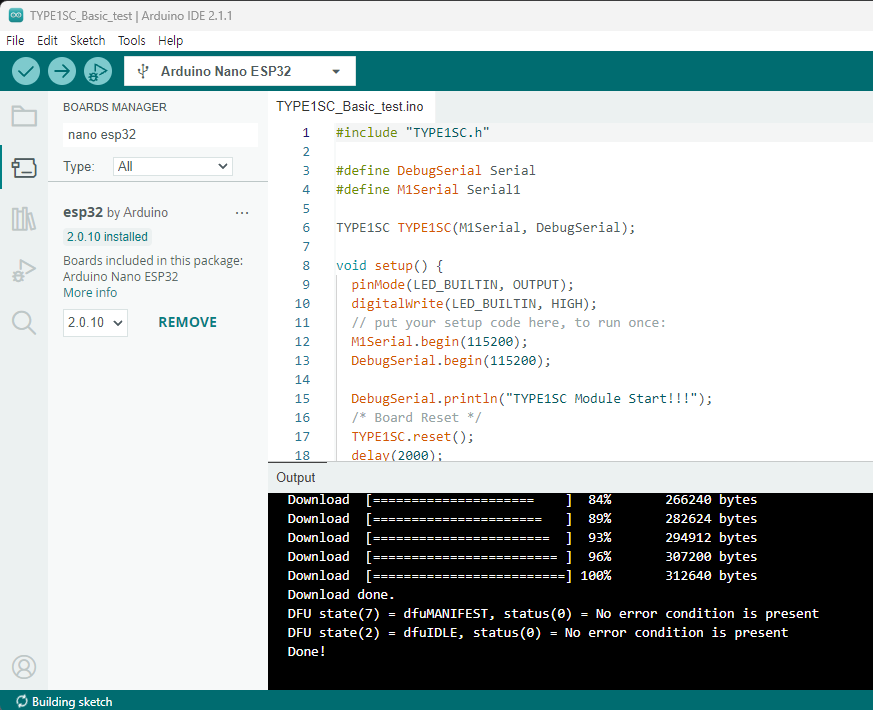Image resolution: width=873 pixels, height=710 pixels.
Task: Open the Sketchbook folder sidebar icon
Action: coord(24,116)
